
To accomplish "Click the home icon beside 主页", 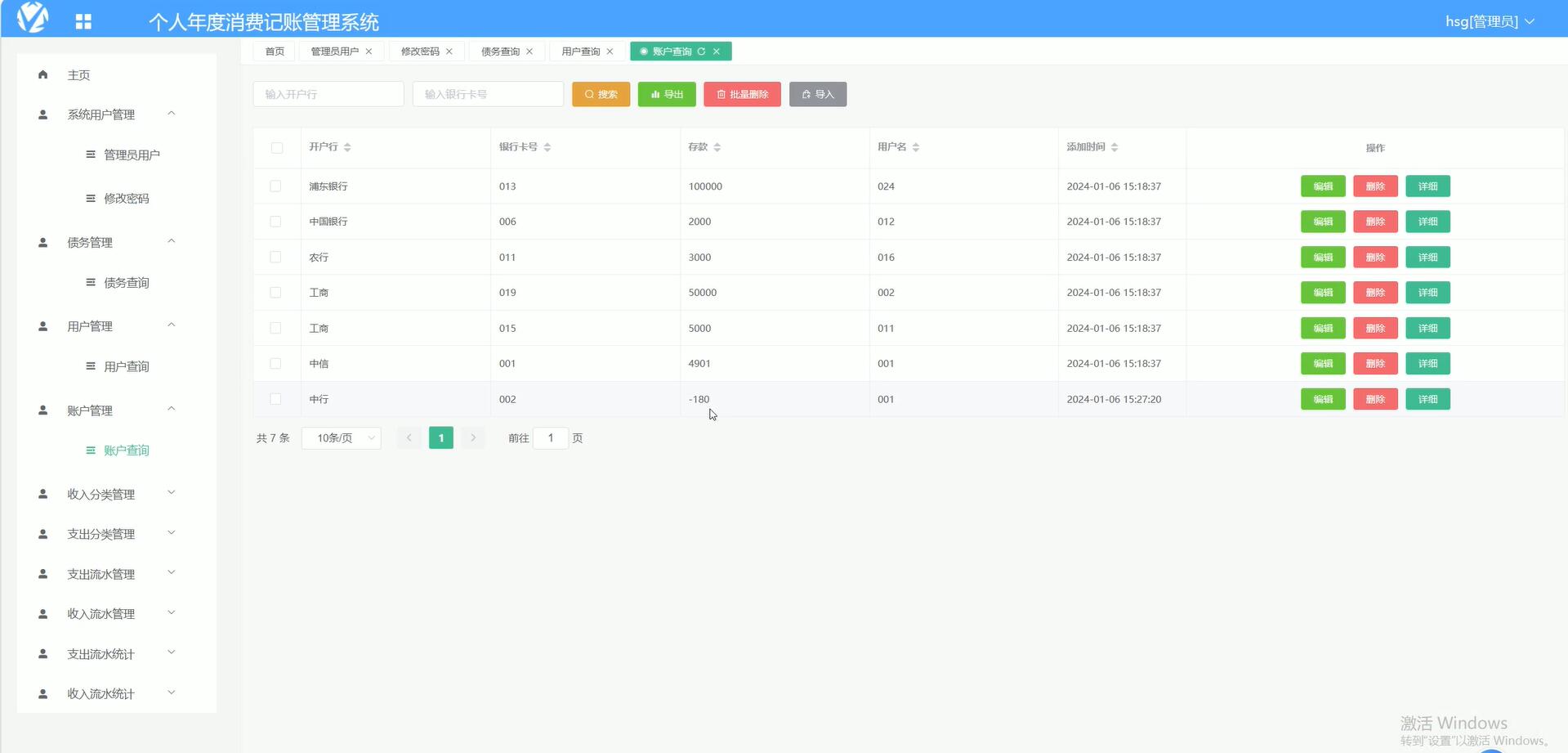I will 43,74.
